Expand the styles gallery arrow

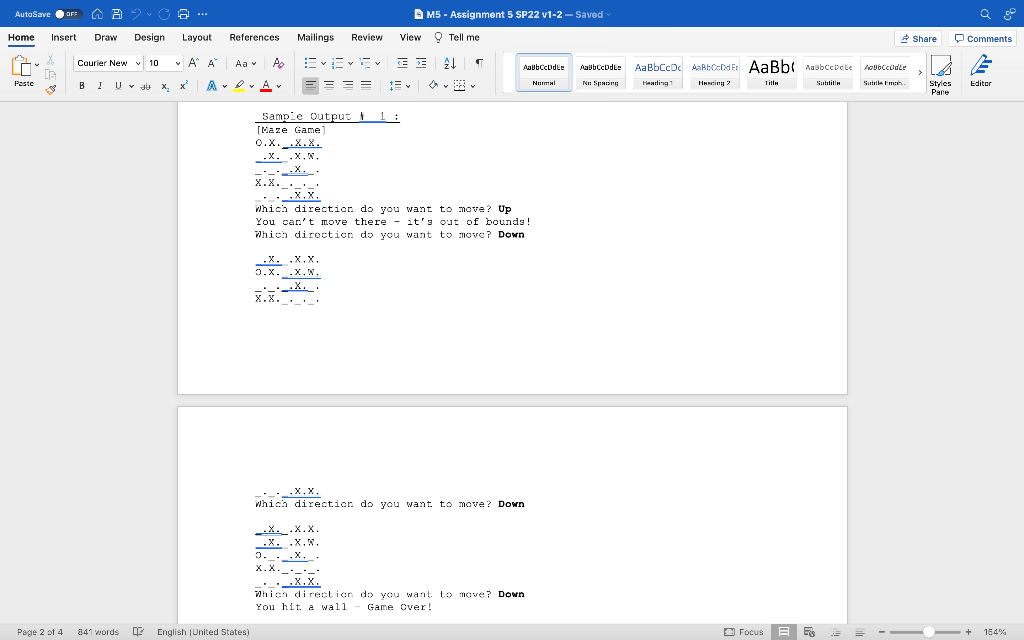[x=920, y=72]
